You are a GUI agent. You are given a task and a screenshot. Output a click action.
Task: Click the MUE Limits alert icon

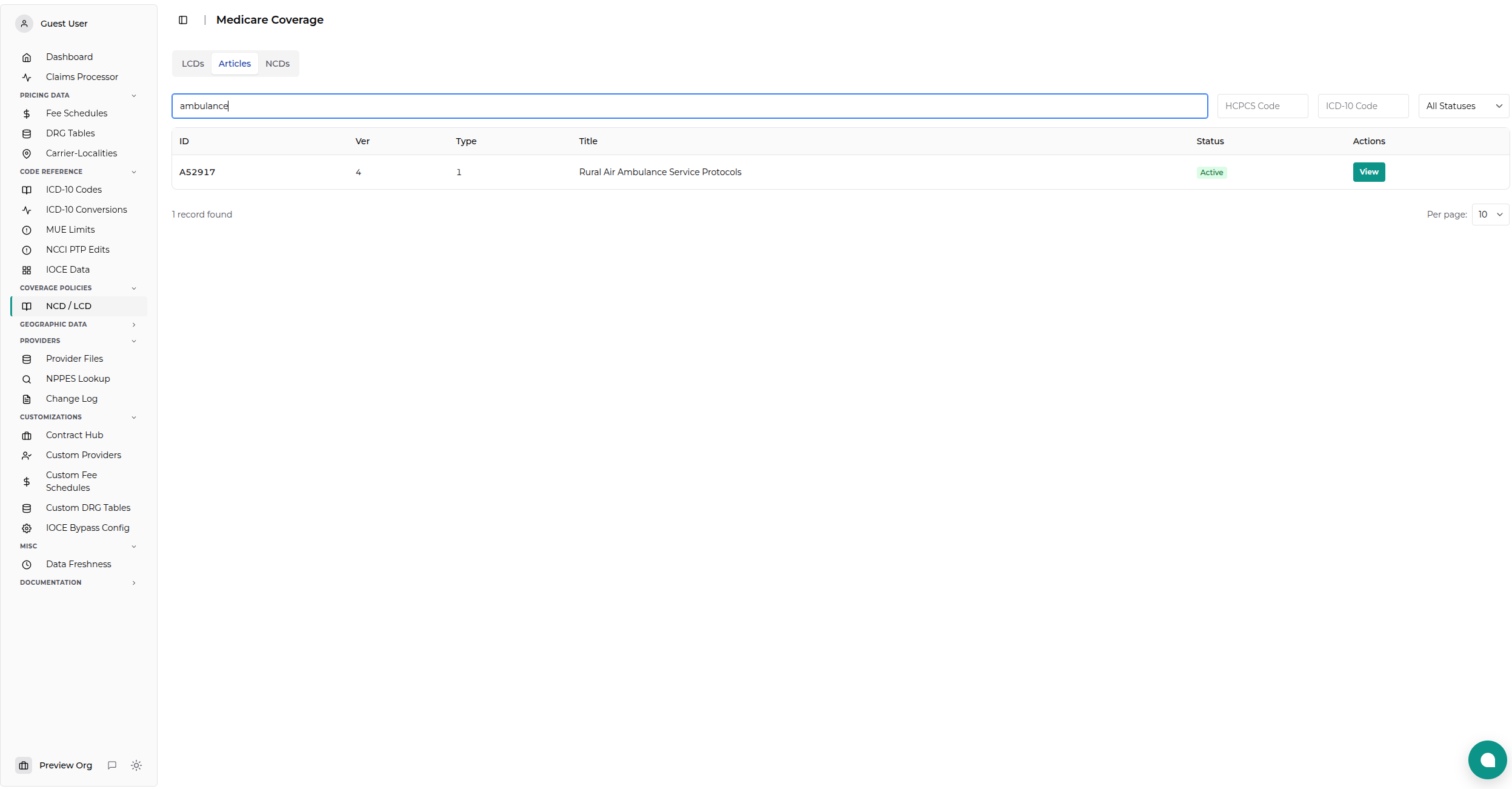(27, 230)
